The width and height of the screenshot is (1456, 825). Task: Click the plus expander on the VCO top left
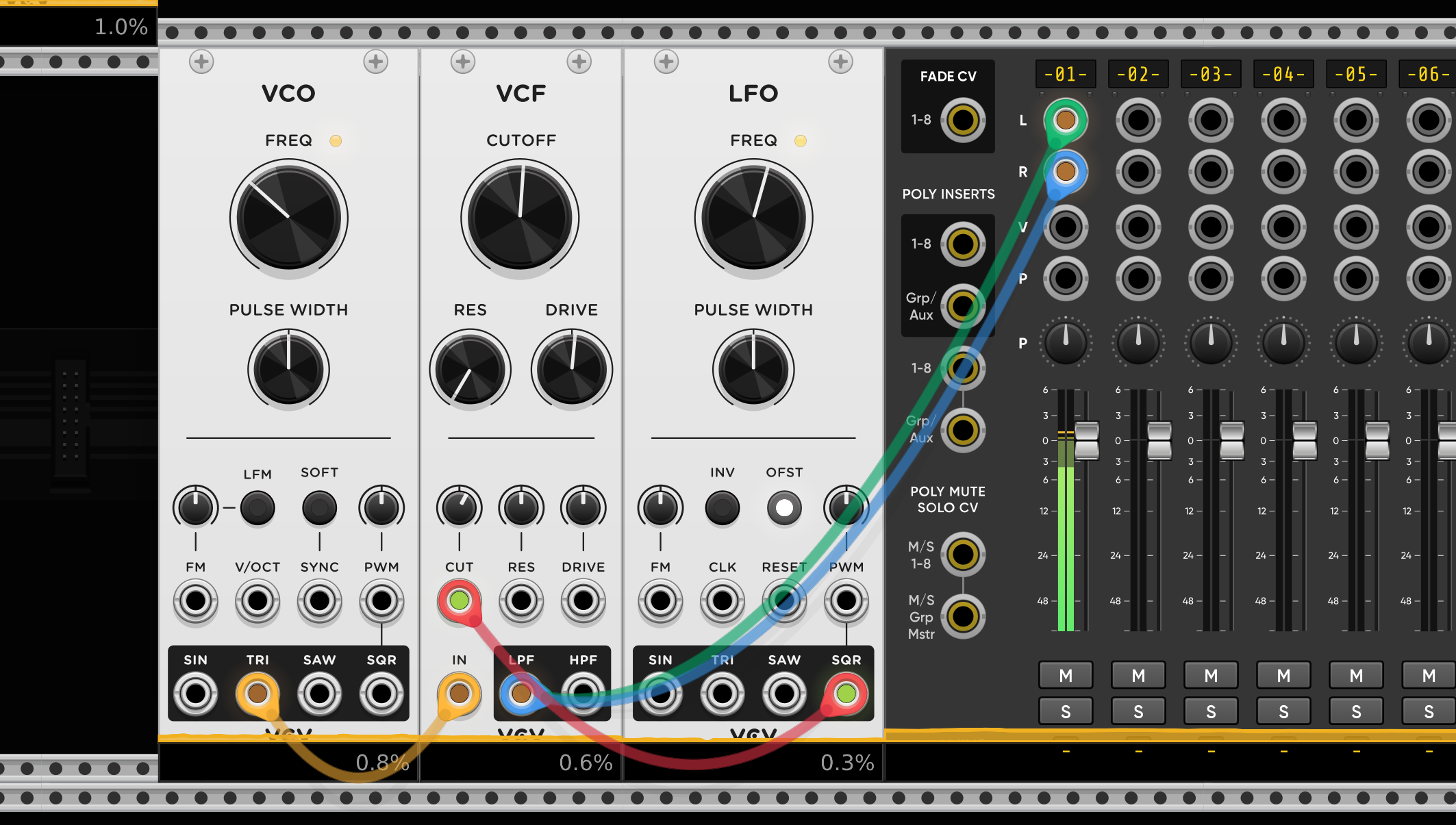coord(200,62)
